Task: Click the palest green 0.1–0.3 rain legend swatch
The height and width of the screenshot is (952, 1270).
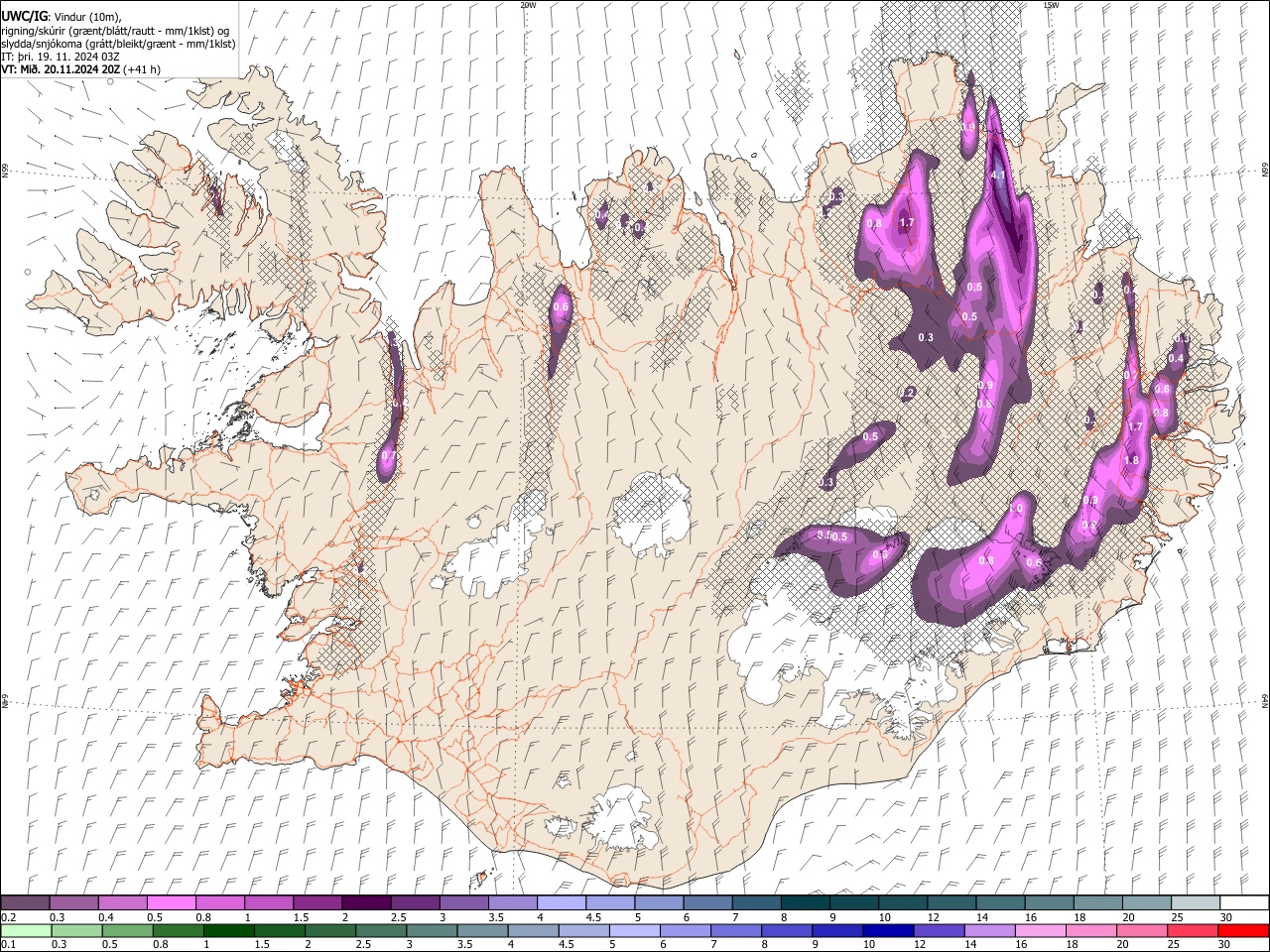Action: tap(26, 930)
